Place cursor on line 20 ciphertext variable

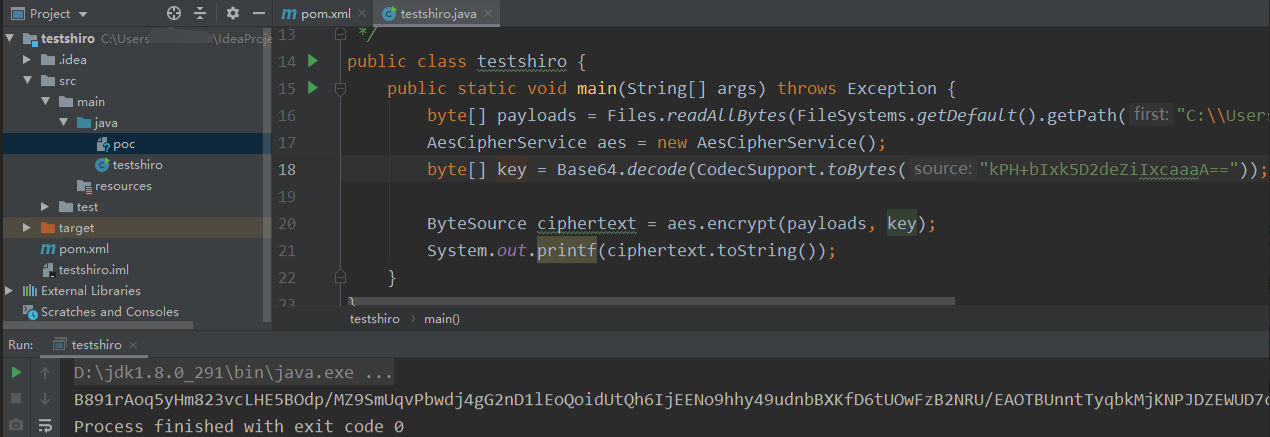(x=588, y=223)
